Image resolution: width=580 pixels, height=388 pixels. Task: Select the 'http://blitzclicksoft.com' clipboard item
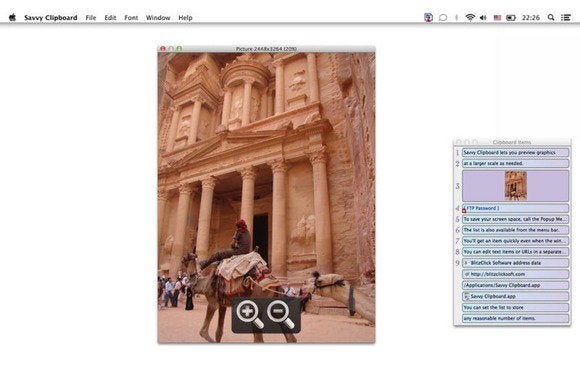tap(515, 274)
